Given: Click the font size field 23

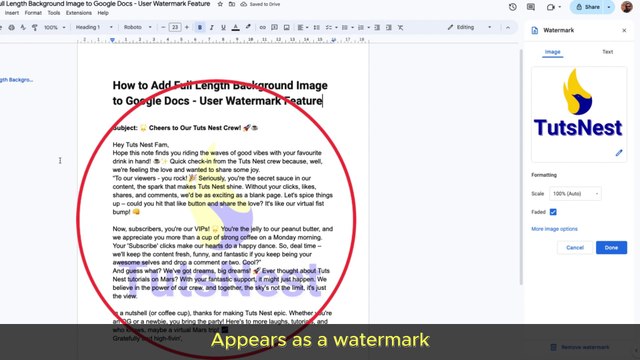Looking at the screenshot, I should pyautogui.click(x=175, y=27).
